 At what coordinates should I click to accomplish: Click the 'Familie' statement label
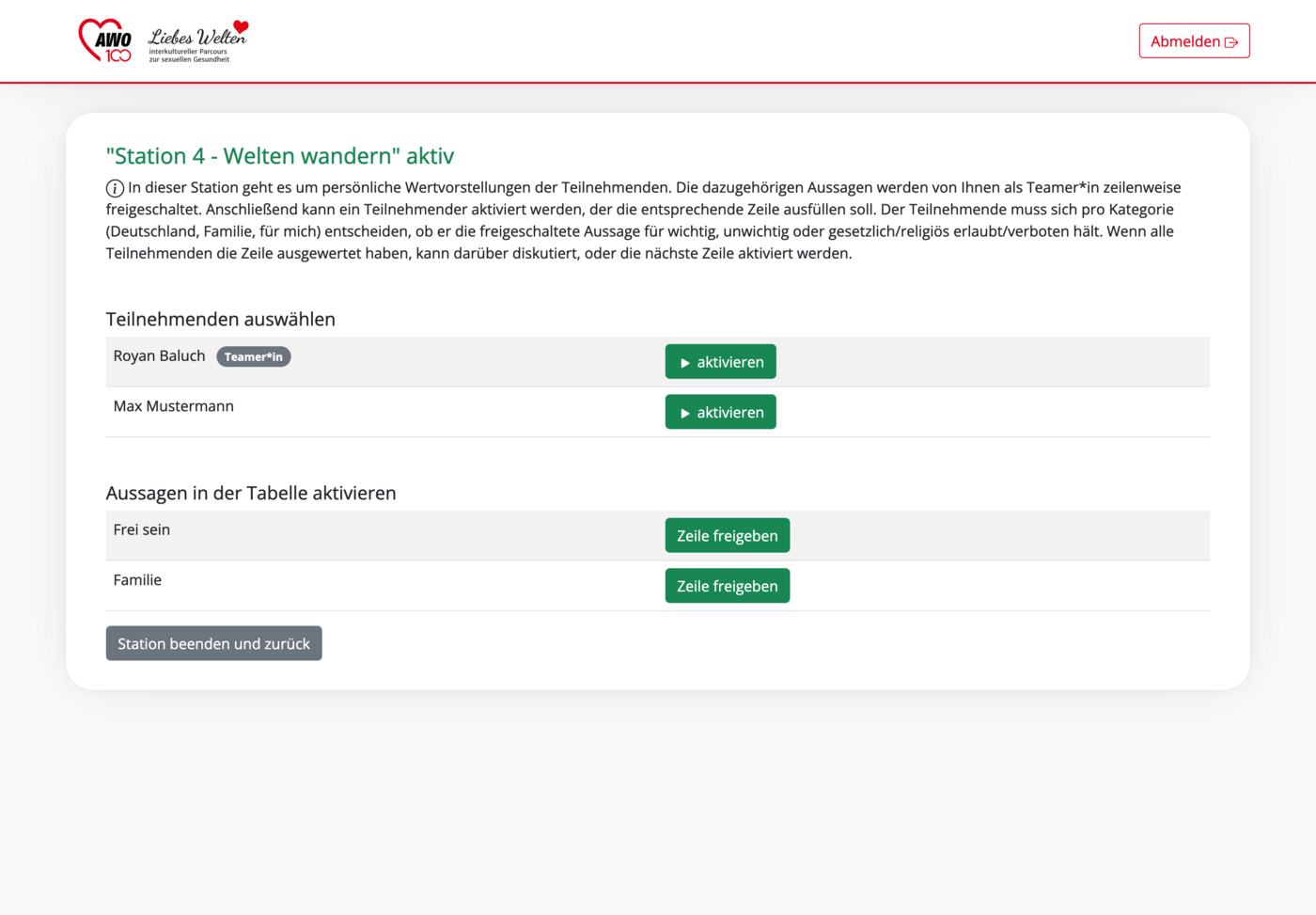pyautogui.click(x=137, y=580)
